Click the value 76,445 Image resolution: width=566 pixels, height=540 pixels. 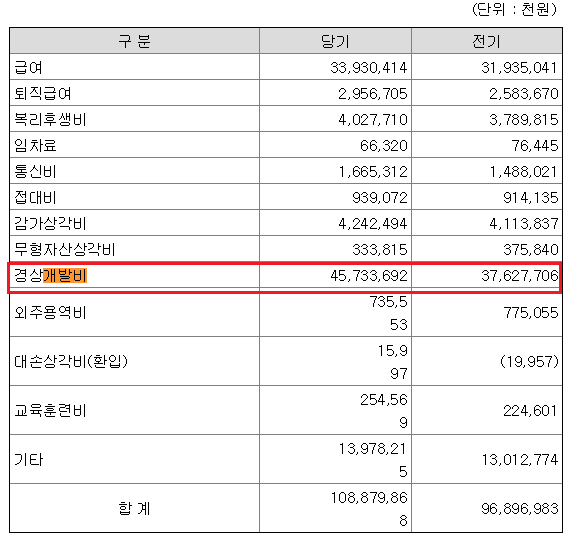coord(535,146)
